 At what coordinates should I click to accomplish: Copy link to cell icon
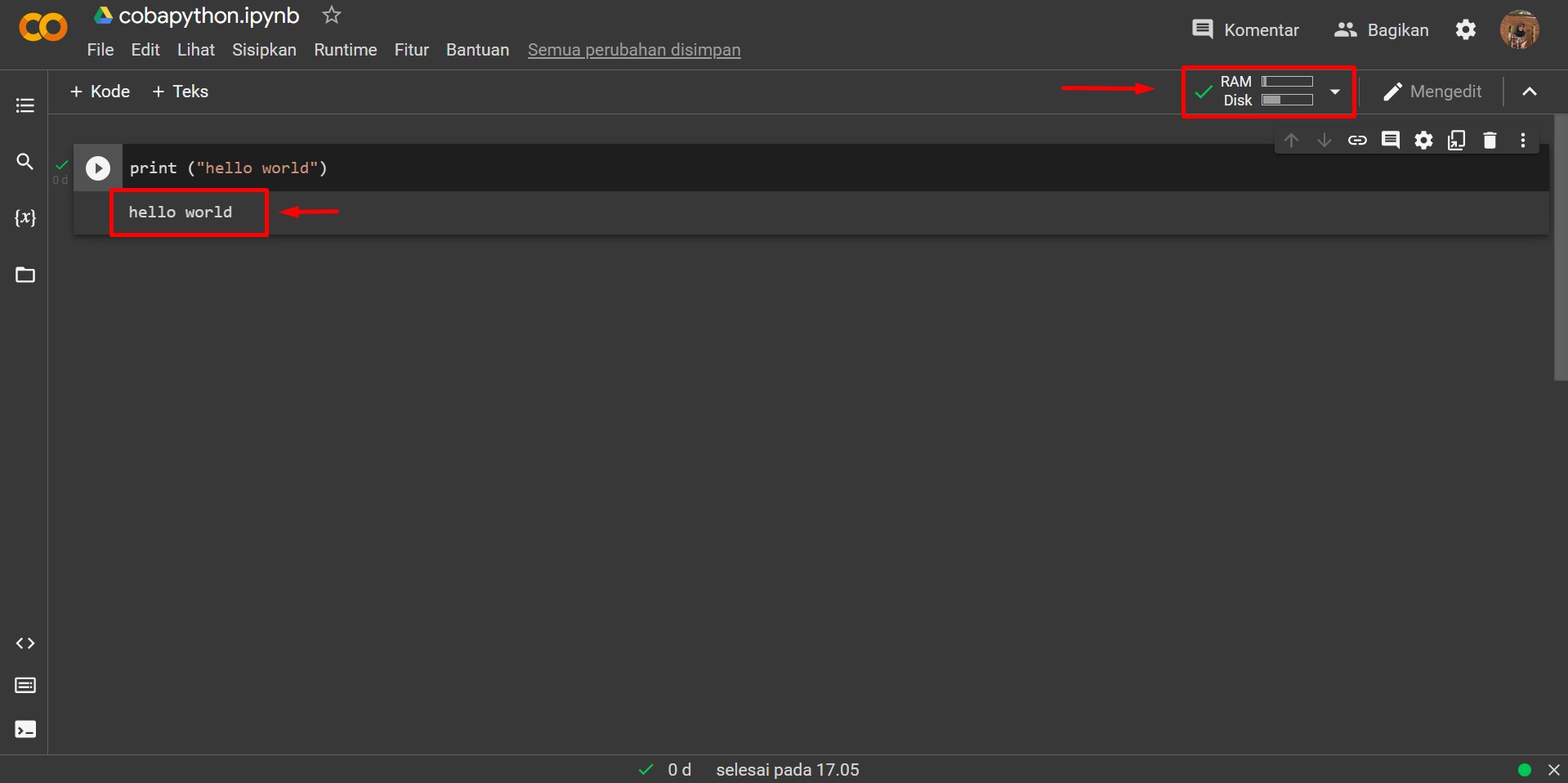(x=1357, y=141)
